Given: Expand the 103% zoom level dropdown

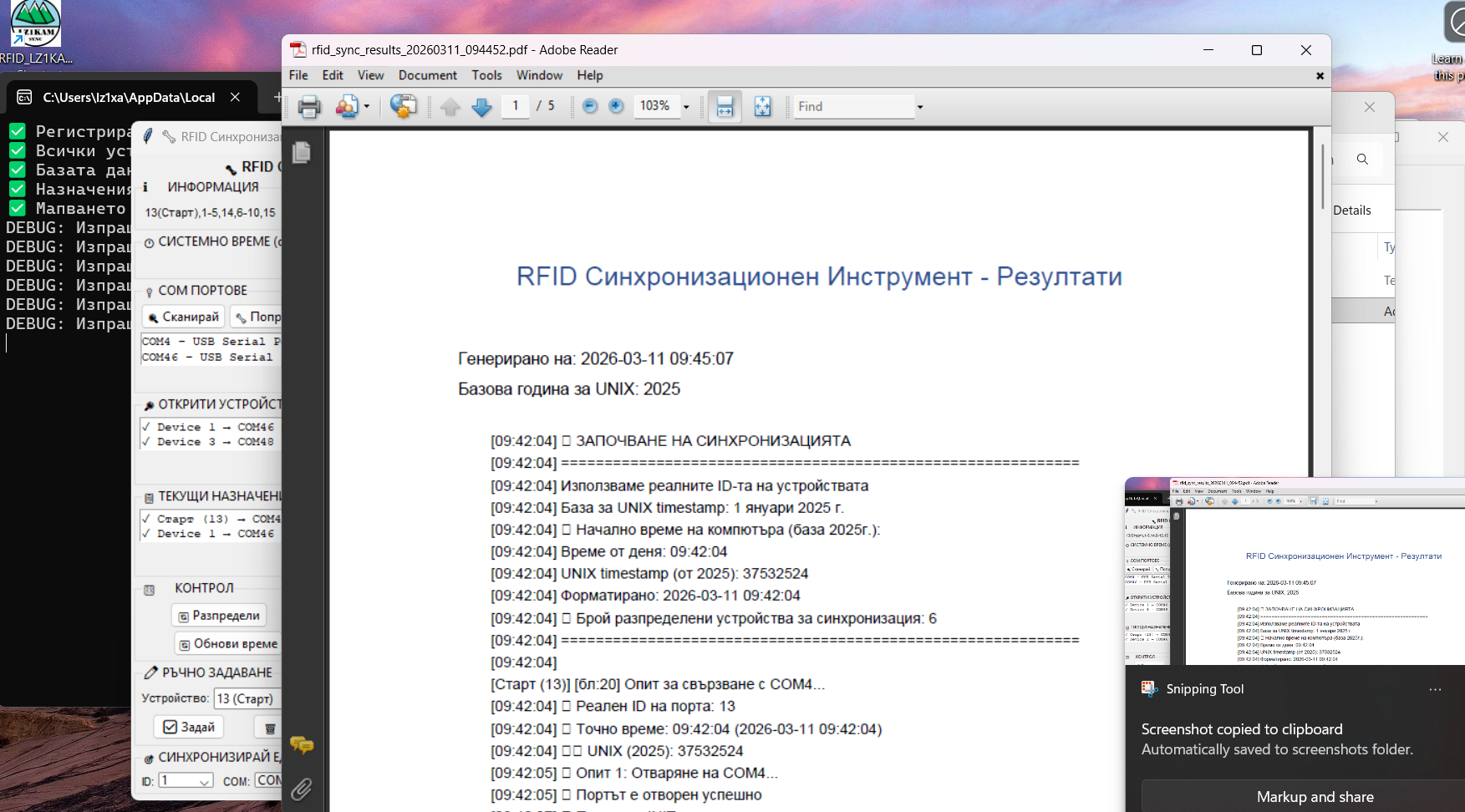Looking at the screenshot, I should coord(686,107).
